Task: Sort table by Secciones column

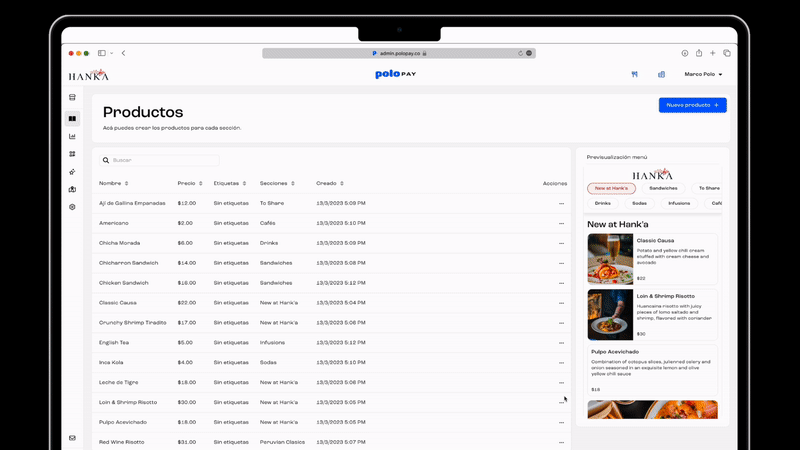Action: click(x=277, y=183)
